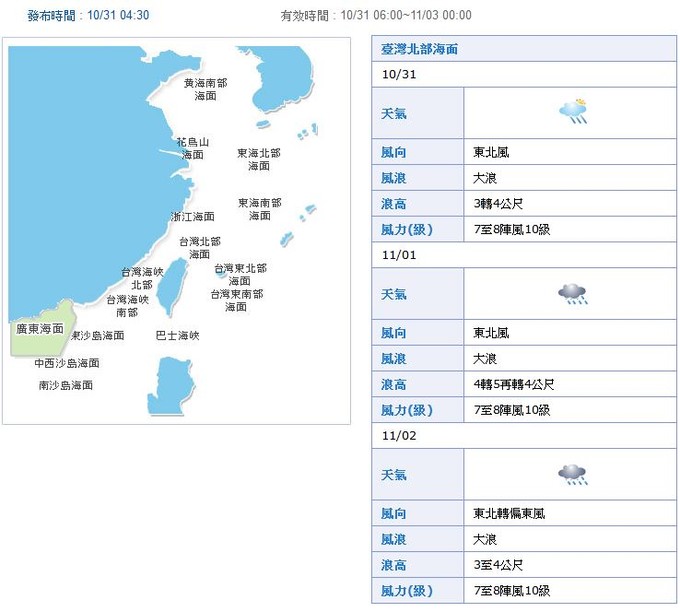Select 巴士海峽 region on the map
The height and width of the screenshot is (612, 680).
click(x=177, y=335)
